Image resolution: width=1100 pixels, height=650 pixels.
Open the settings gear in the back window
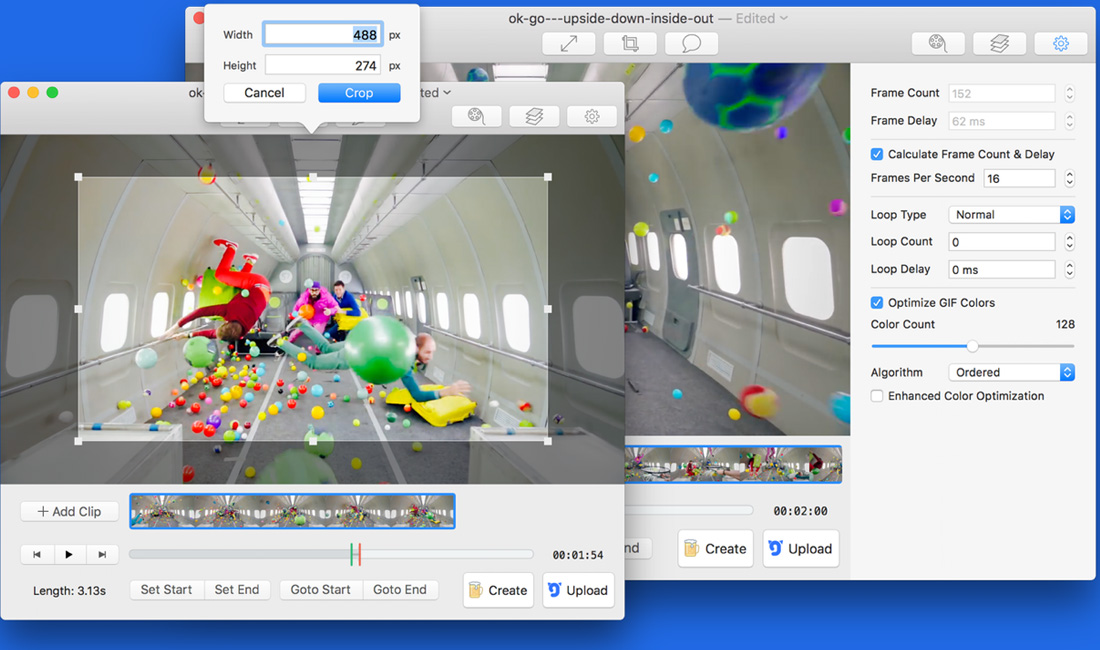tap(1061, 44)
